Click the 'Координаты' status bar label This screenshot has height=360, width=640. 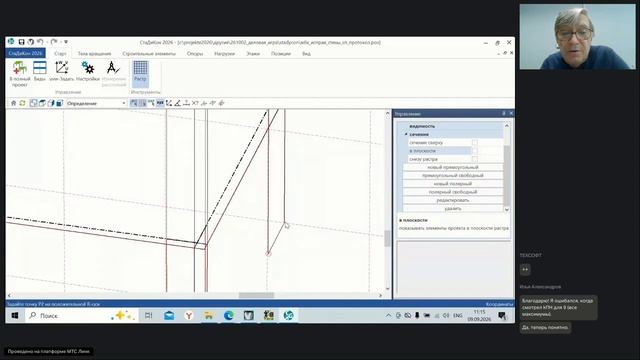point(500,304)
